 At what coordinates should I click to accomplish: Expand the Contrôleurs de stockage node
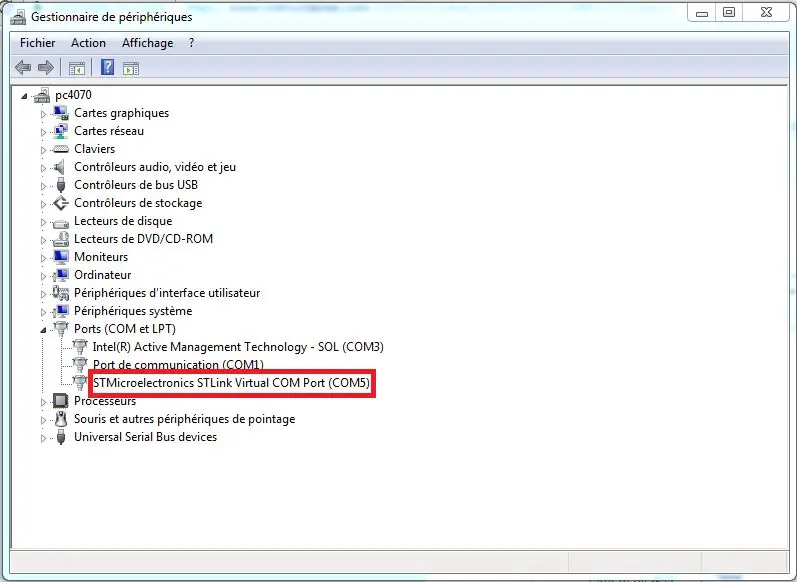pos(43,204)
